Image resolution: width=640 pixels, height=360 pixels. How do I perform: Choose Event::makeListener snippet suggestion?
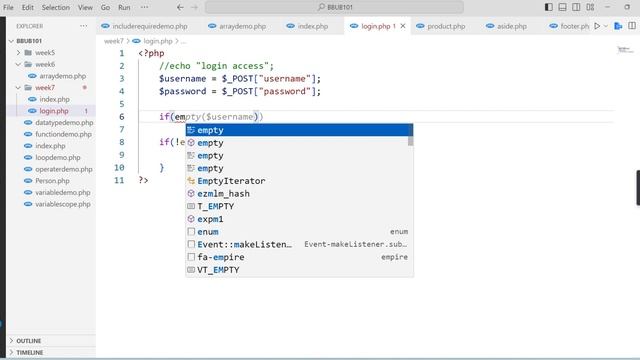299,244
